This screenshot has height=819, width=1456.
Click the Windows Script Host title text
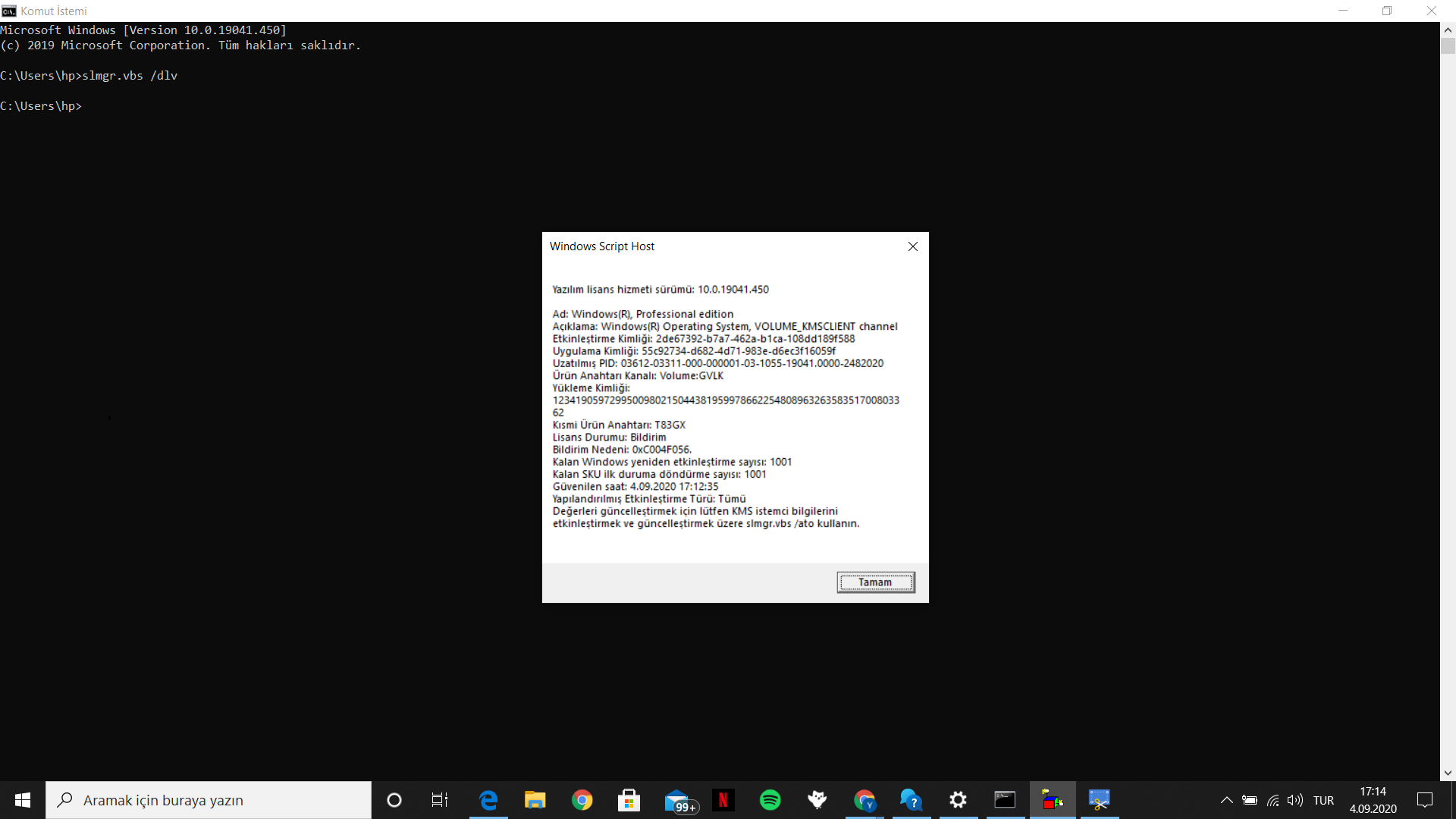(602, 246)
